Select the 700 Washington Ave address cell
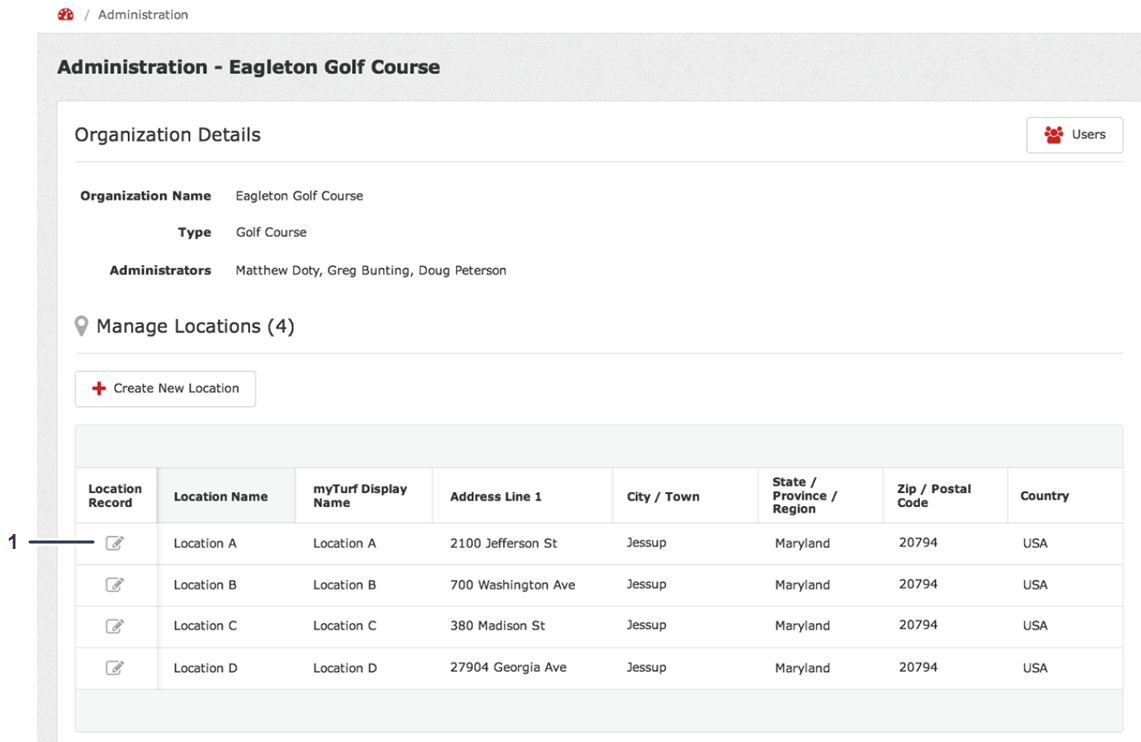 (x=512, y=585)
